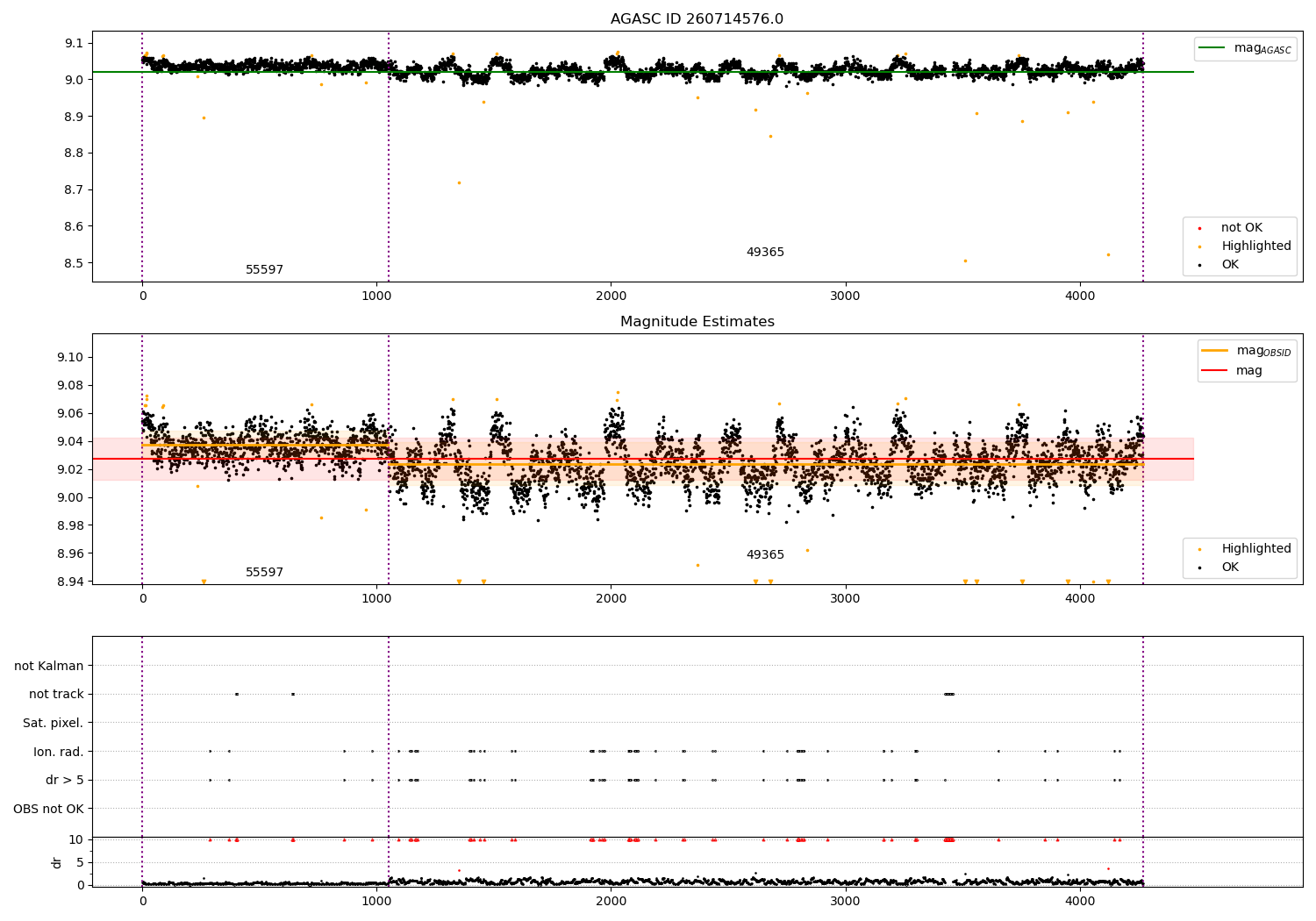Click the 1000 x-axis tick under the bottom plot
This screenshot has width=1316, height=921.
tap(376, 902)
